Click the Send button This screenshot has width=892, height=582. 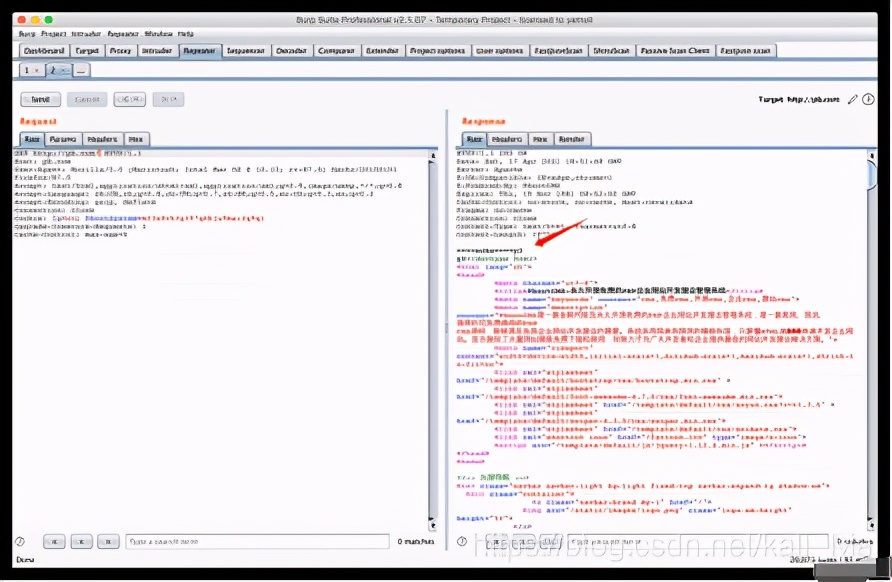[40, 99]
